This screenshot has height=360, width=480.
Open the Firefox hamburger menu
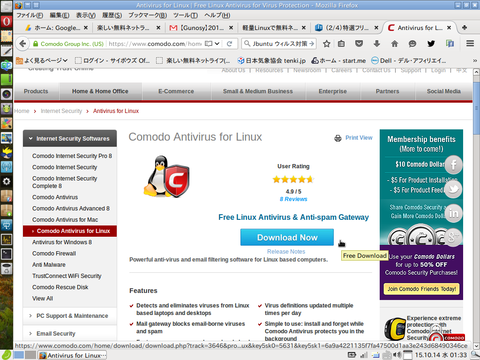coord(470,44)
